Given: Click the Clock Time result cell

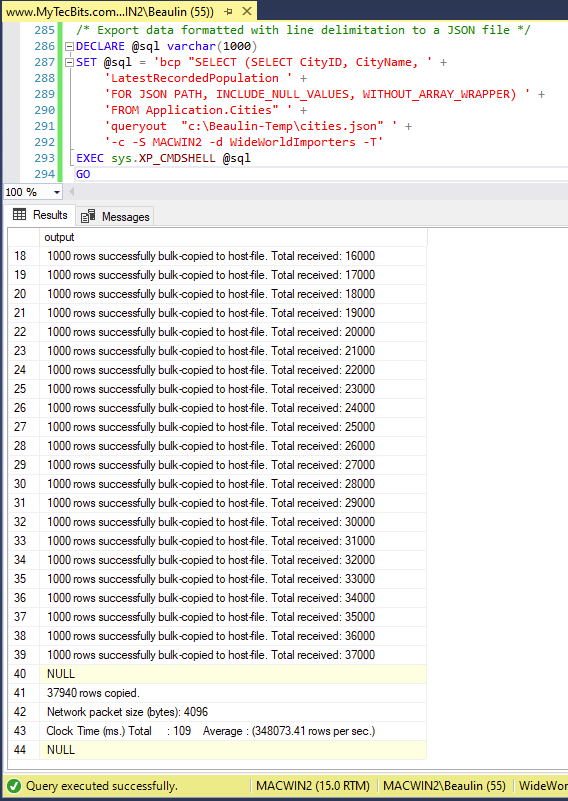Looking at the screenshot, I should click(233, 731).
